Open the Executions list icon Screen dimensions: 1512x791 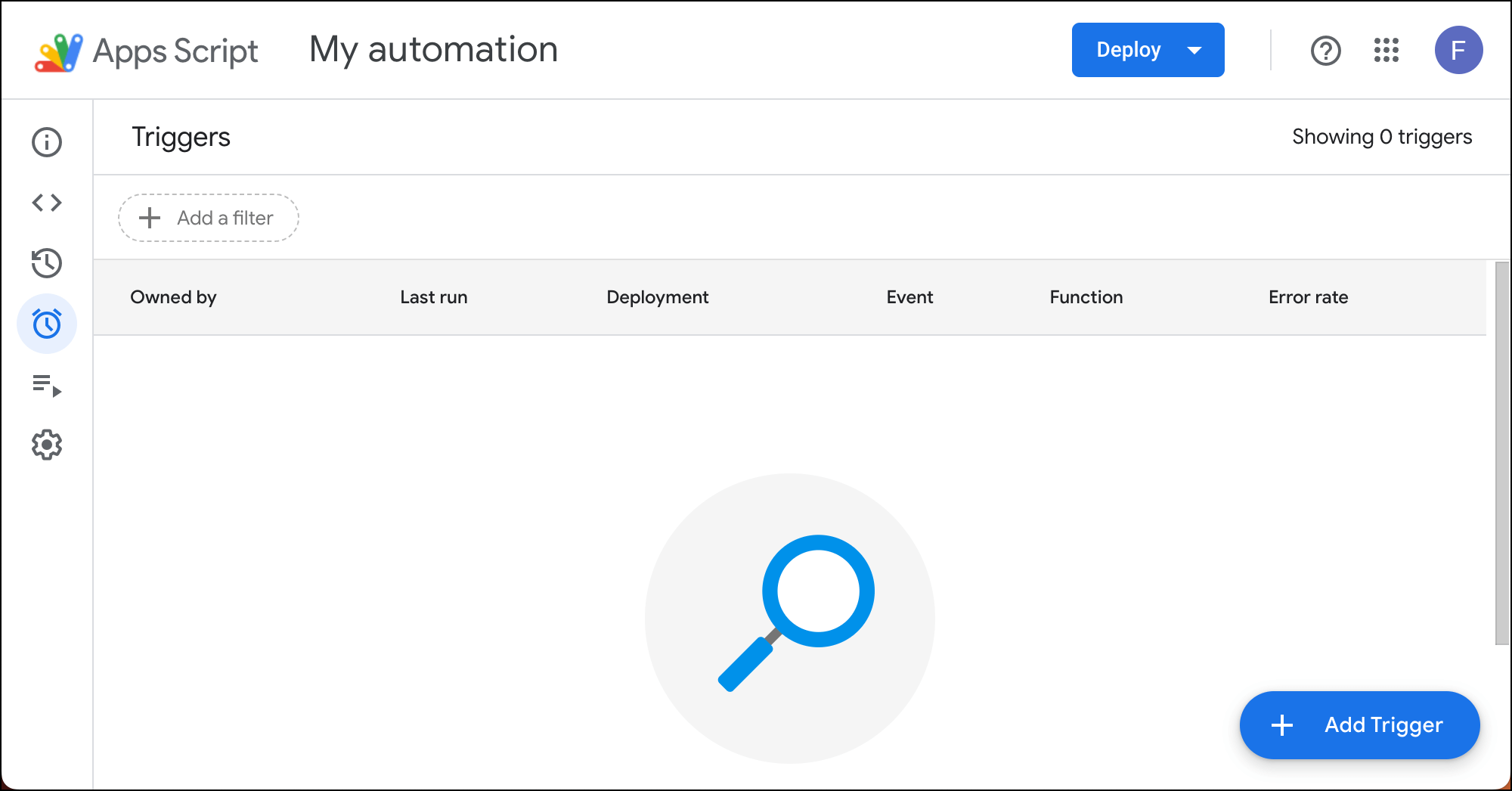click(x=47, y=385)
